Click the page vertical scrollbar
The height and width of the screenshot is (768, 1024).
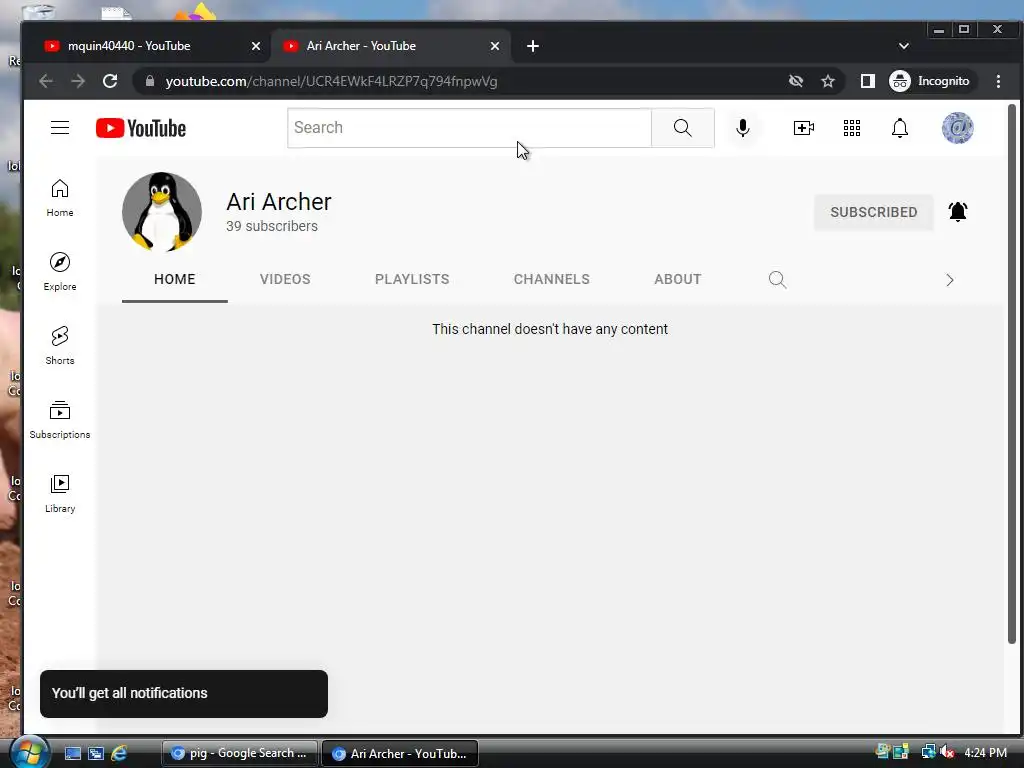point(1011,374)
